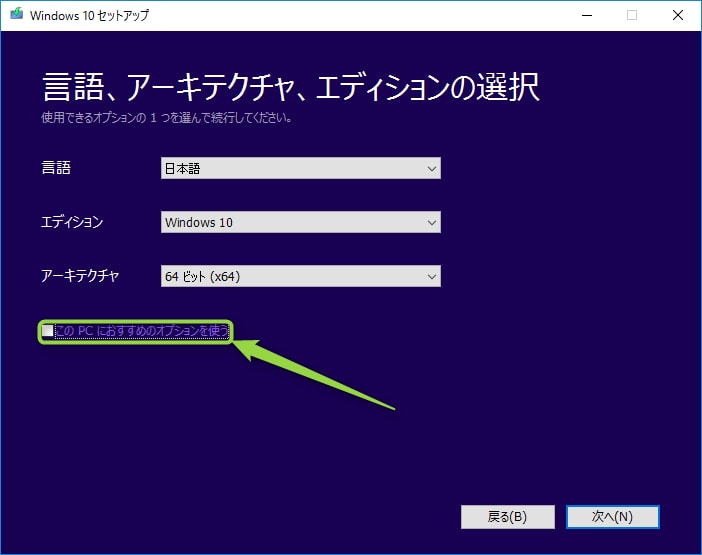Click the この PC におすすめのオプションを使う label text
This screenshot has height=555, width=702.
coord(142,331)
